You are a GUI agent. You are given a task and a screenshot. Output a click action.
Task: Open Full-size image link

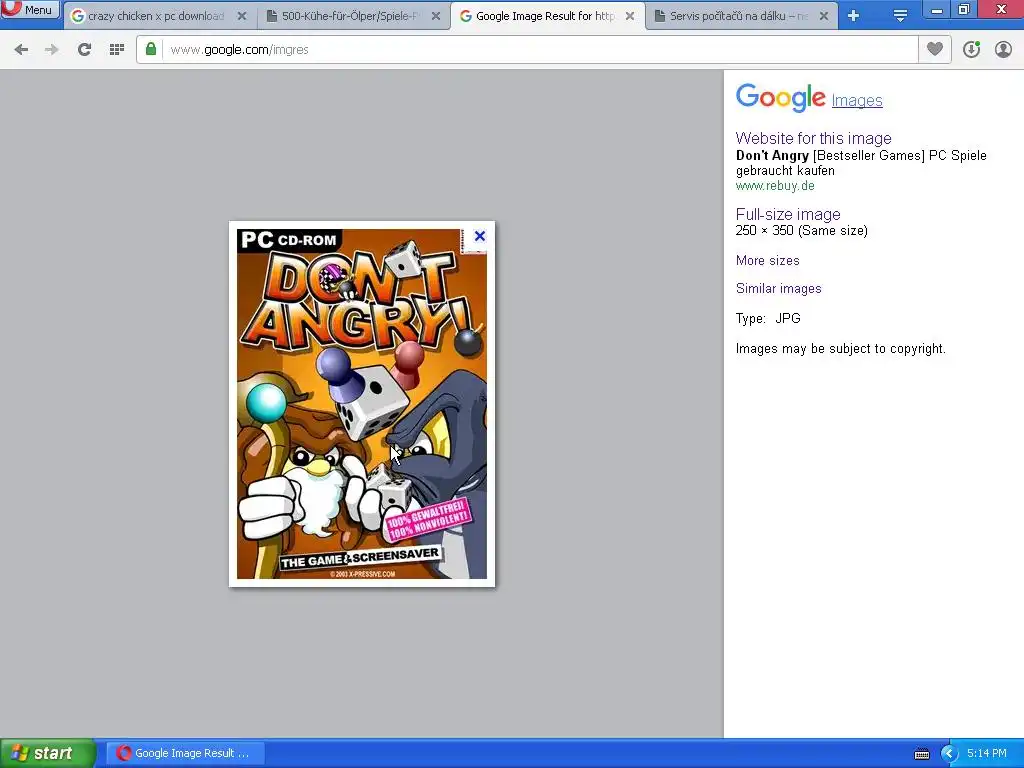pyautogui.click(x=788, y=214)
